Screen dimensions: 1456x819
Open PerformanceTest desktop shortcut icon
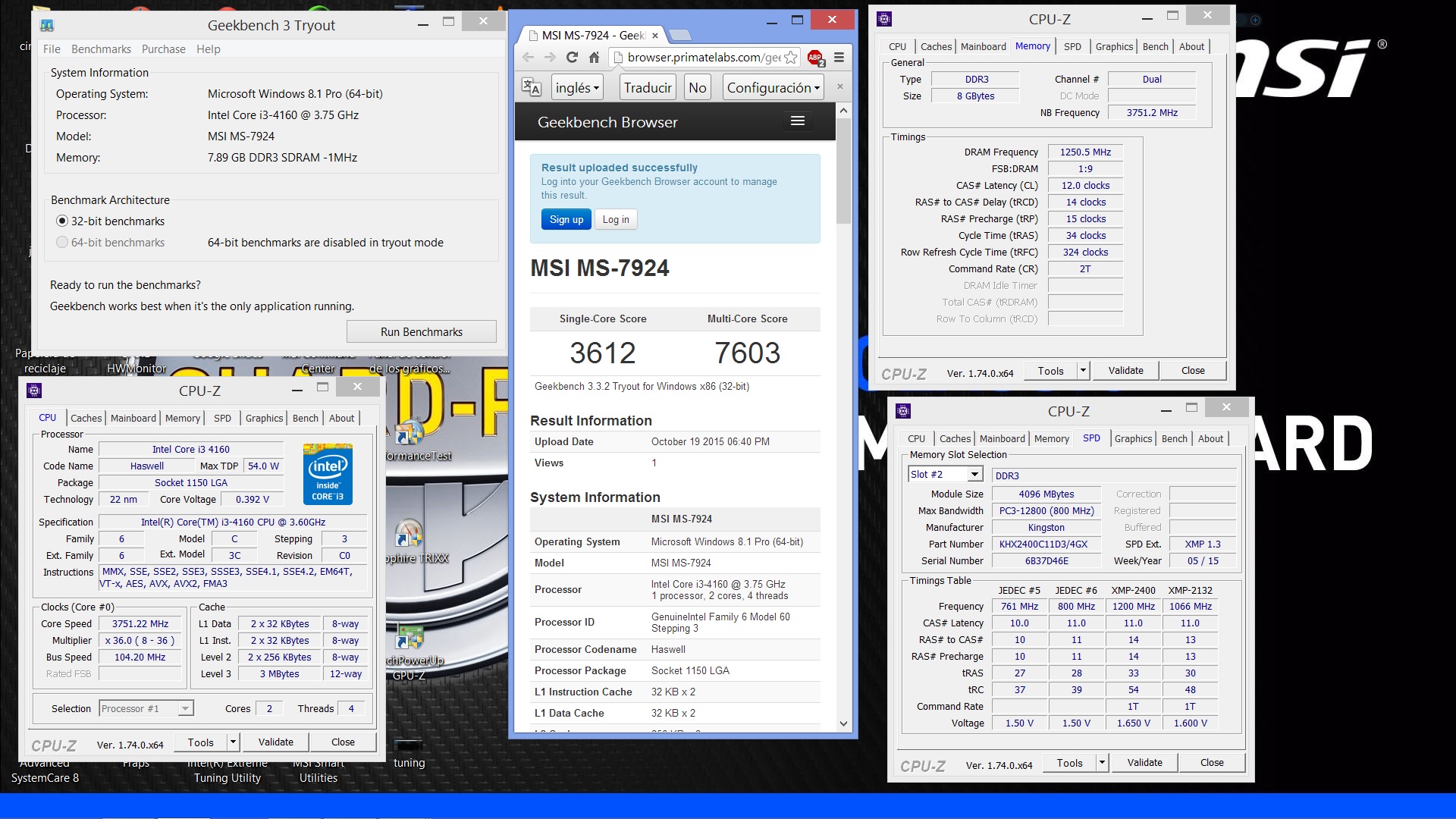pyautogui.click(x=410, y=433)
